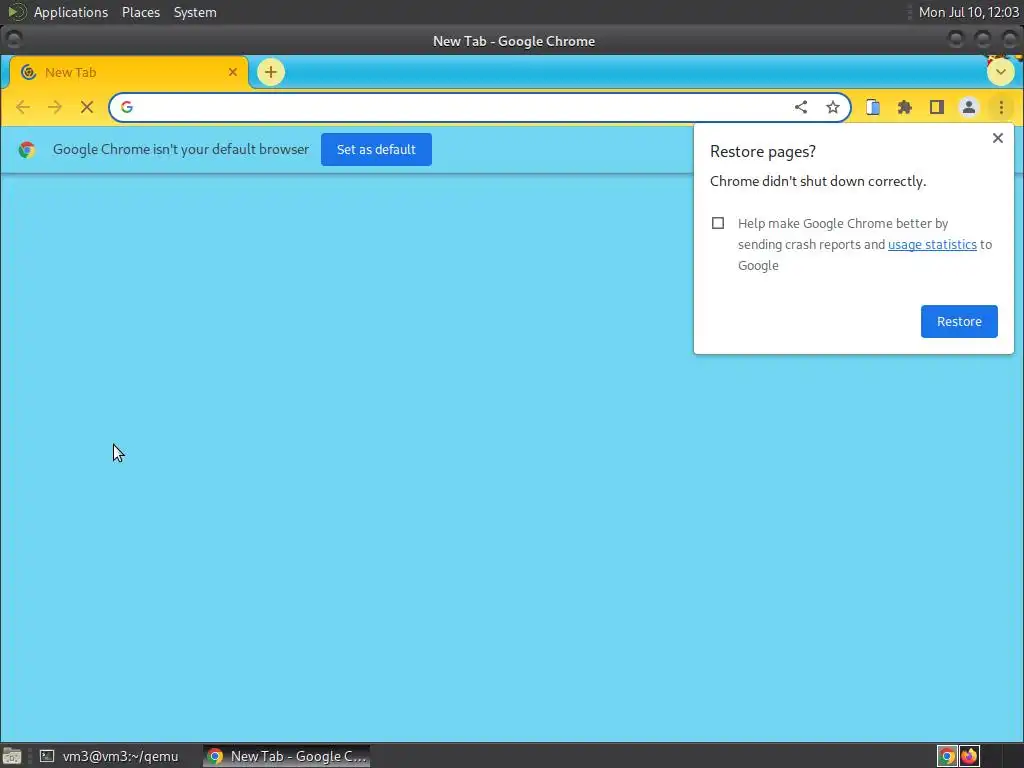Toggle the side panel icon
1024x768 pixels.
coord(936,107)
